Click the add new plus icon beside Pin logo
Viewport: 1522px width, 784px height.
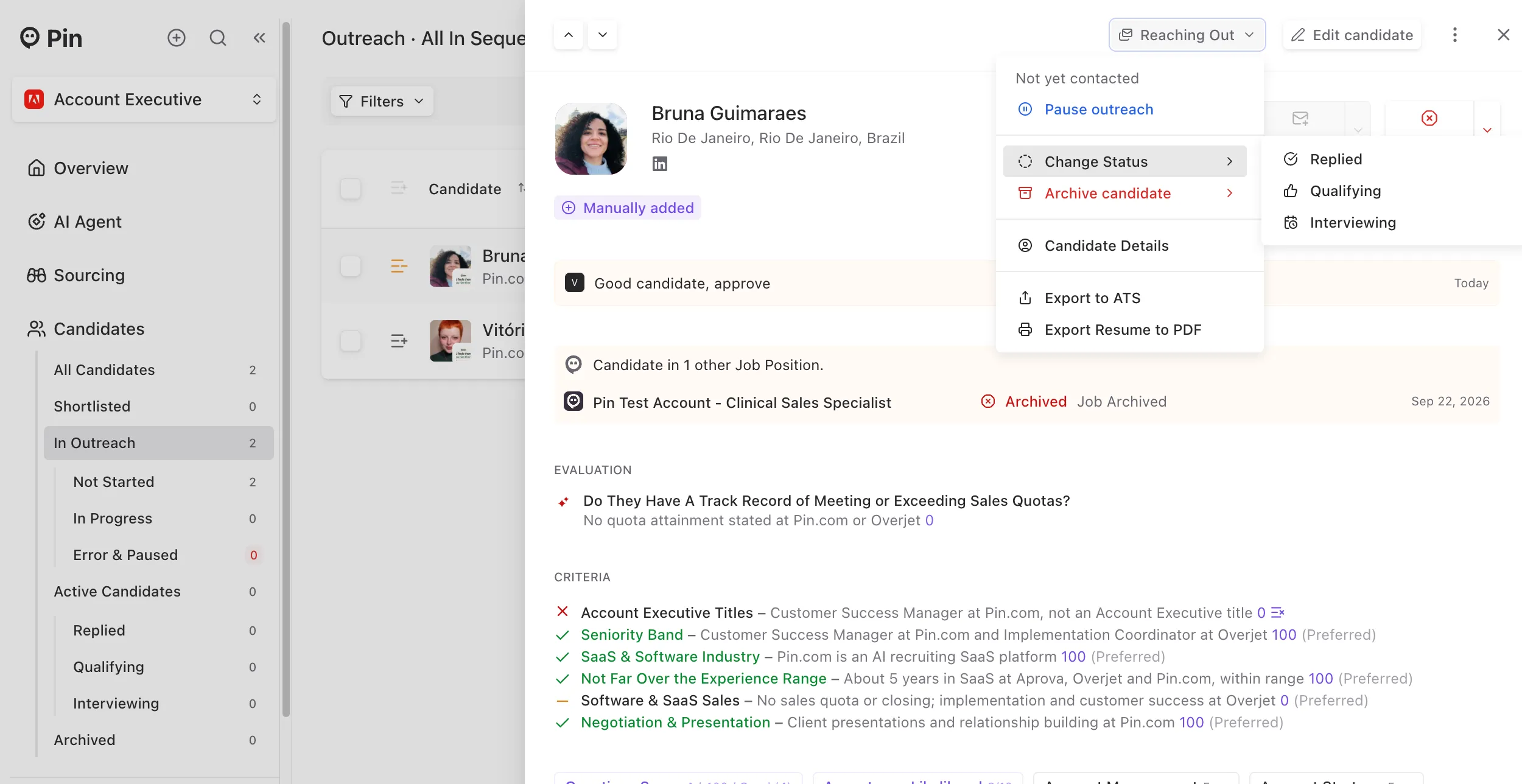coord(177,38)
